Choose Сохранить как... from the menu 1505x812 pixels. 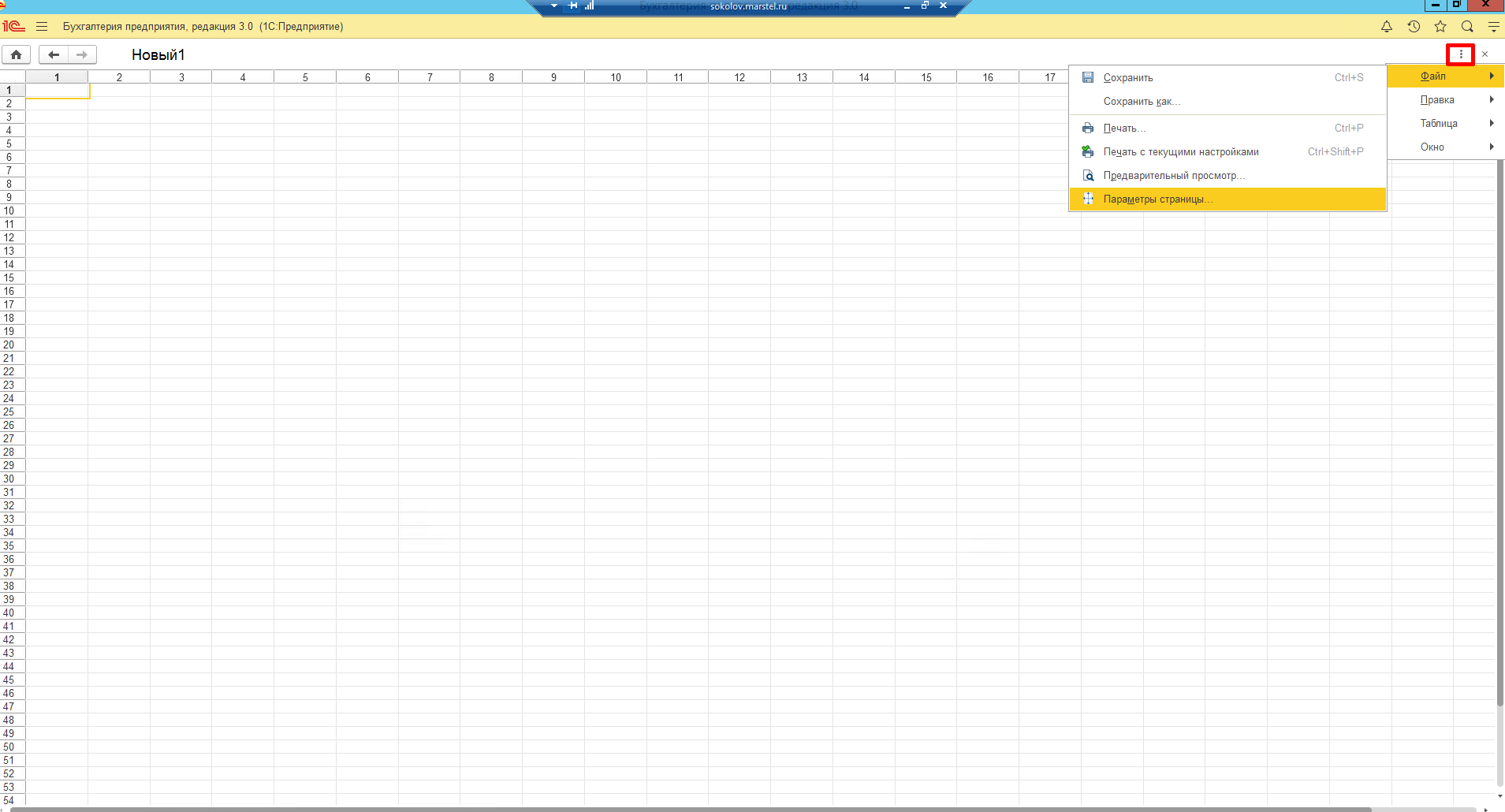1227,101
